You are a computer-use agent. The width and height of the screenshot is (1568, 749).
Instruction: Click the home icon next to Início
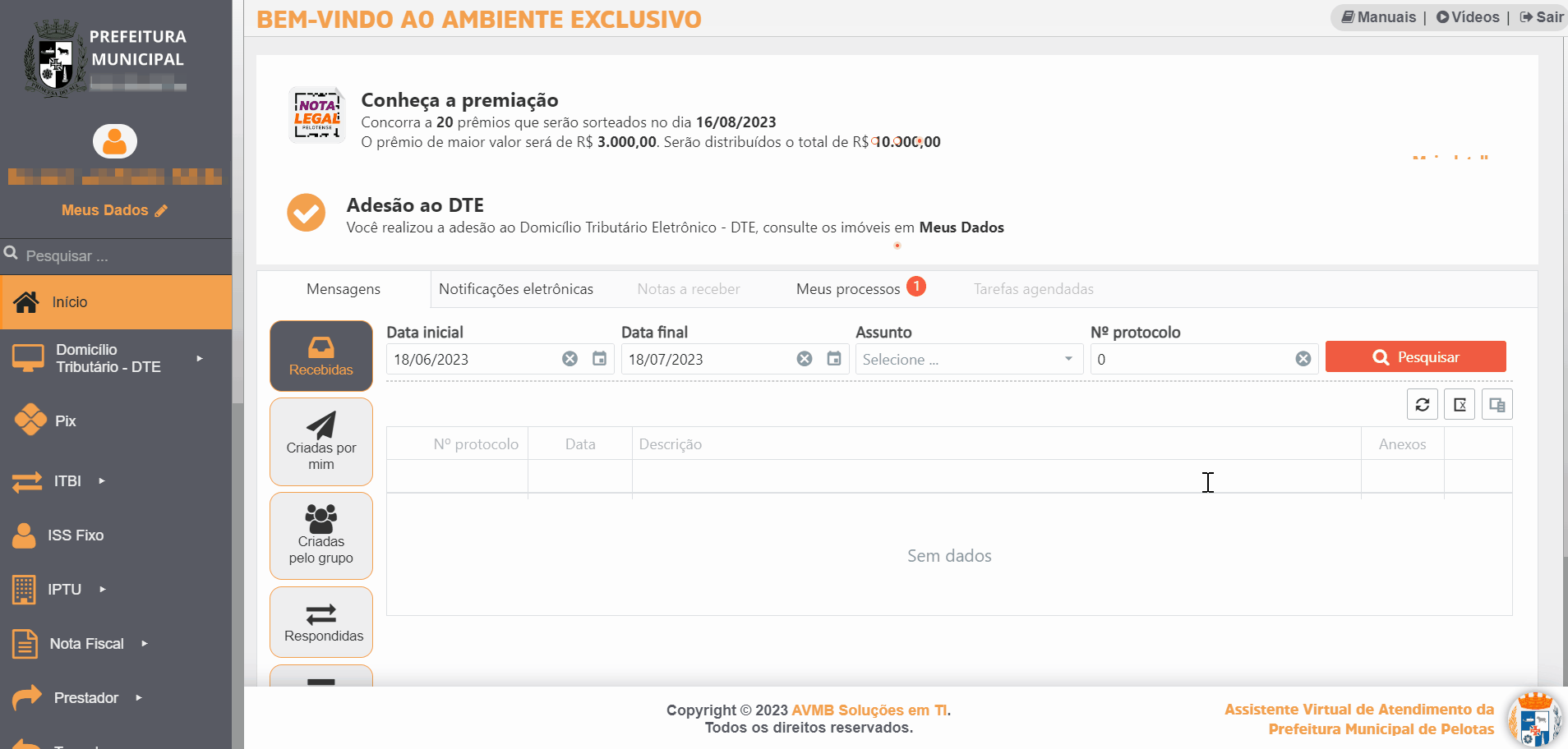(x=25, y=302)
